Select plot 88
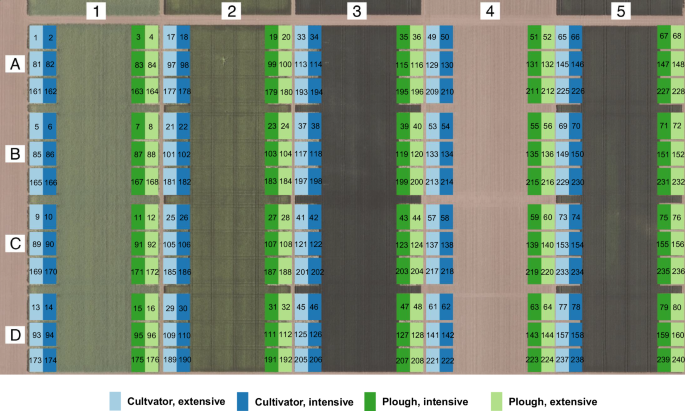685x411 pixels. pyautogui.click(x=152, y=154)
